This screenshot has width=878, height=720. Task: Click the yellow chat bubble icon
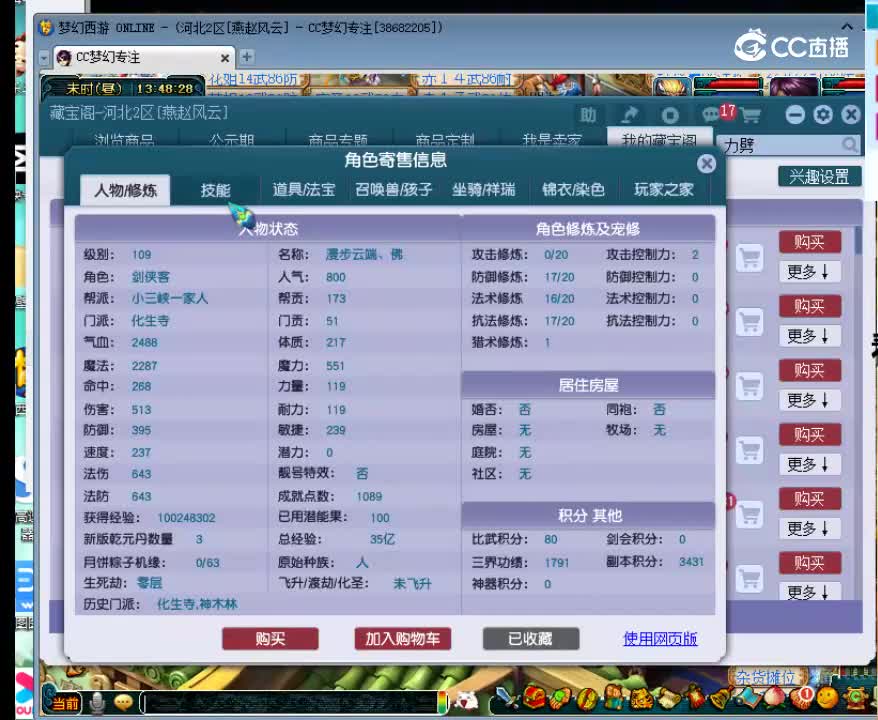click(x=123, y=702)
